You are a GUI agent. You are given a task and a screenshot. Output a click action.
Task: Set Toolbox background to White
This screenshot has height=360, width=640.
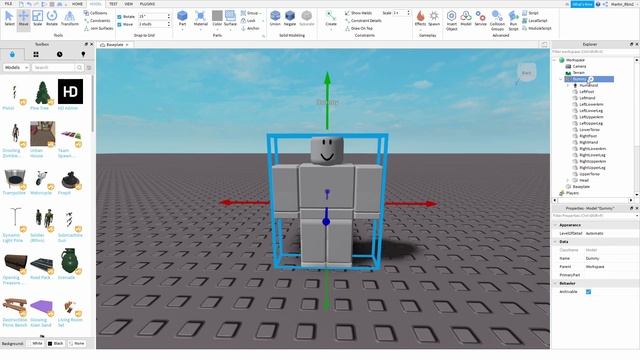click(x=35, y=343)
